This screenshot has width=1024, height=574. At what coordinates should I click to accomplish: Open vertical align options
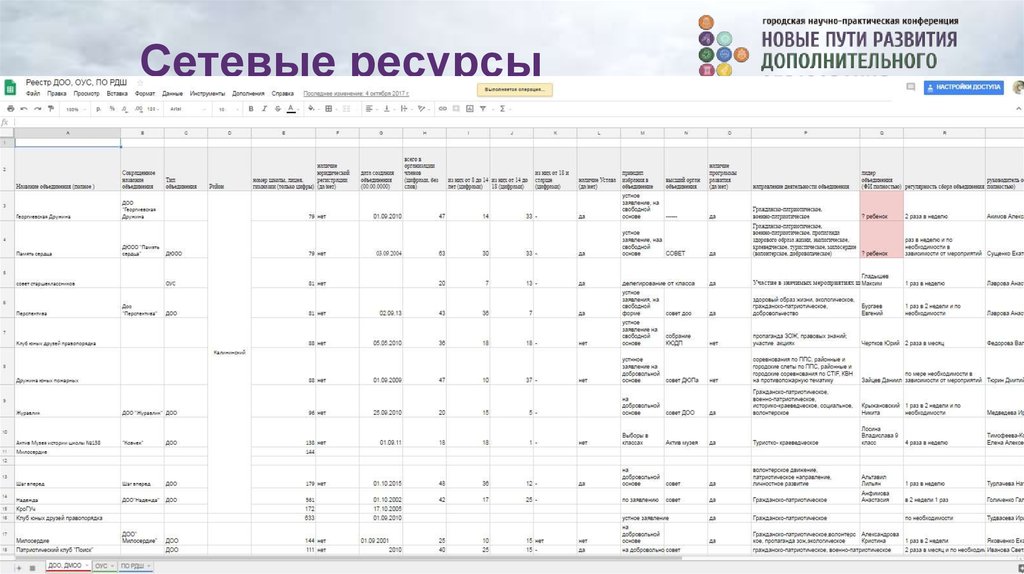click(x=387, y=109)
